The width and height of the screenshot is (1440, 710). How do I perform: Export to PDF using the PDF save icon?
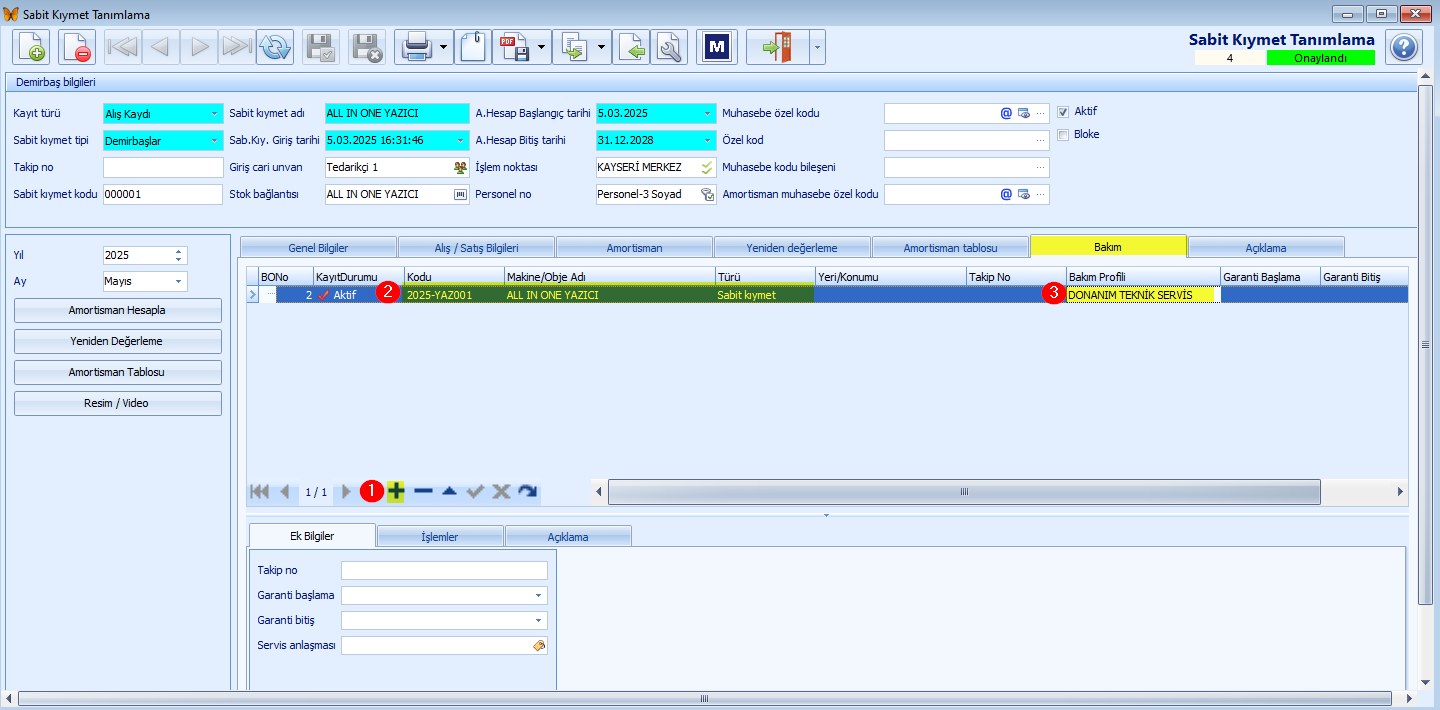515,47
